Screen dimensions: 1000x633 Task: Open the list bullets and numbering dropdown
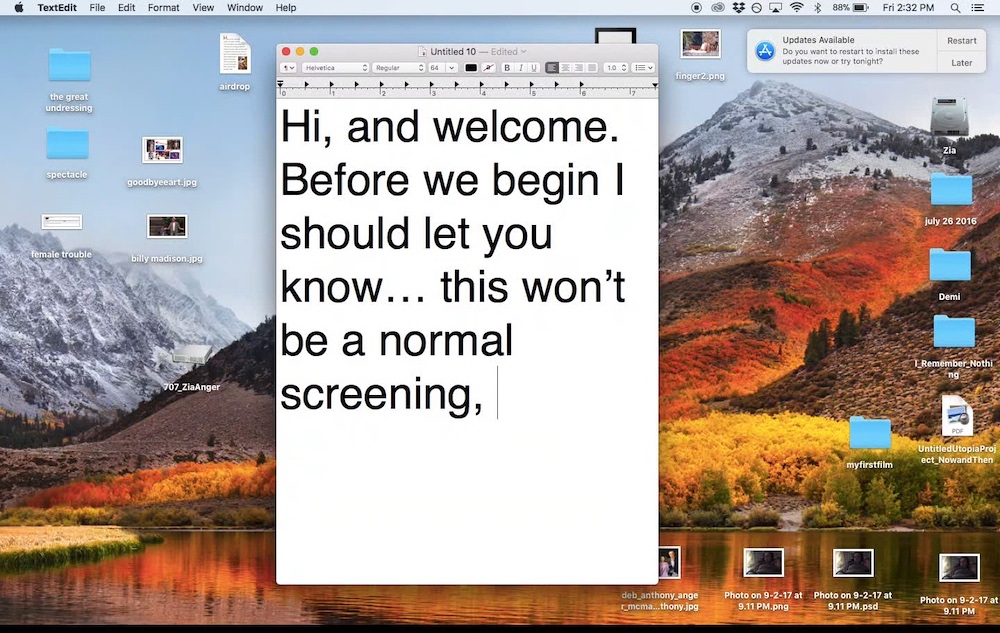pos(643,68)
